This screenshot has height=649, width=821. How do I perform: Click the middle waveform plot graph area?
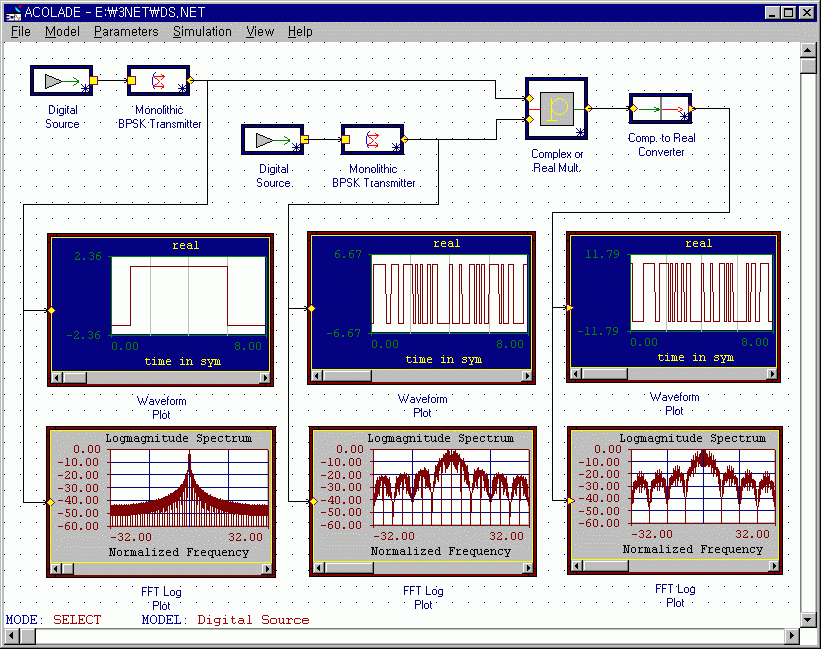coord(449,294)
